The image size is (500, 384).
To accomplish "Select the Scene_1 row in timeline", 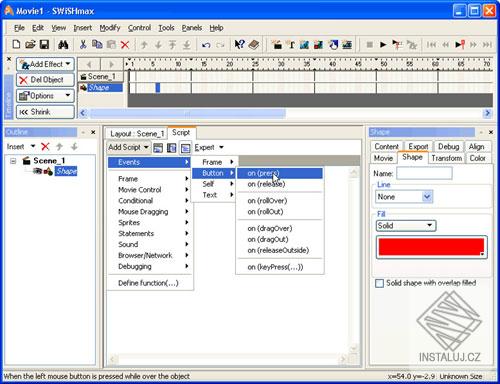I will [101, 77].
